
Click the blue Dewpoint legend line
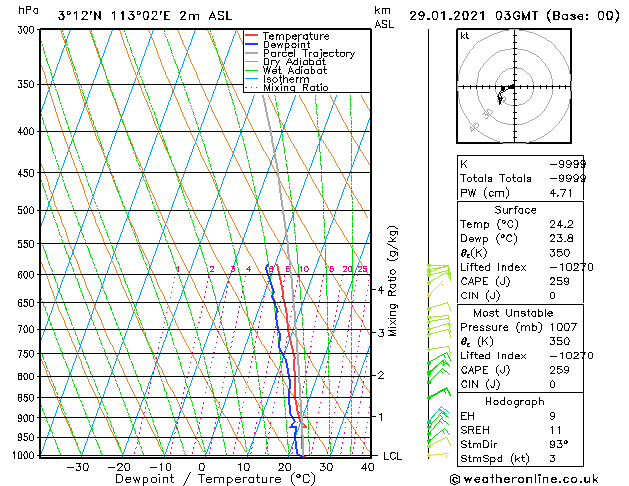tap(251, 45)
